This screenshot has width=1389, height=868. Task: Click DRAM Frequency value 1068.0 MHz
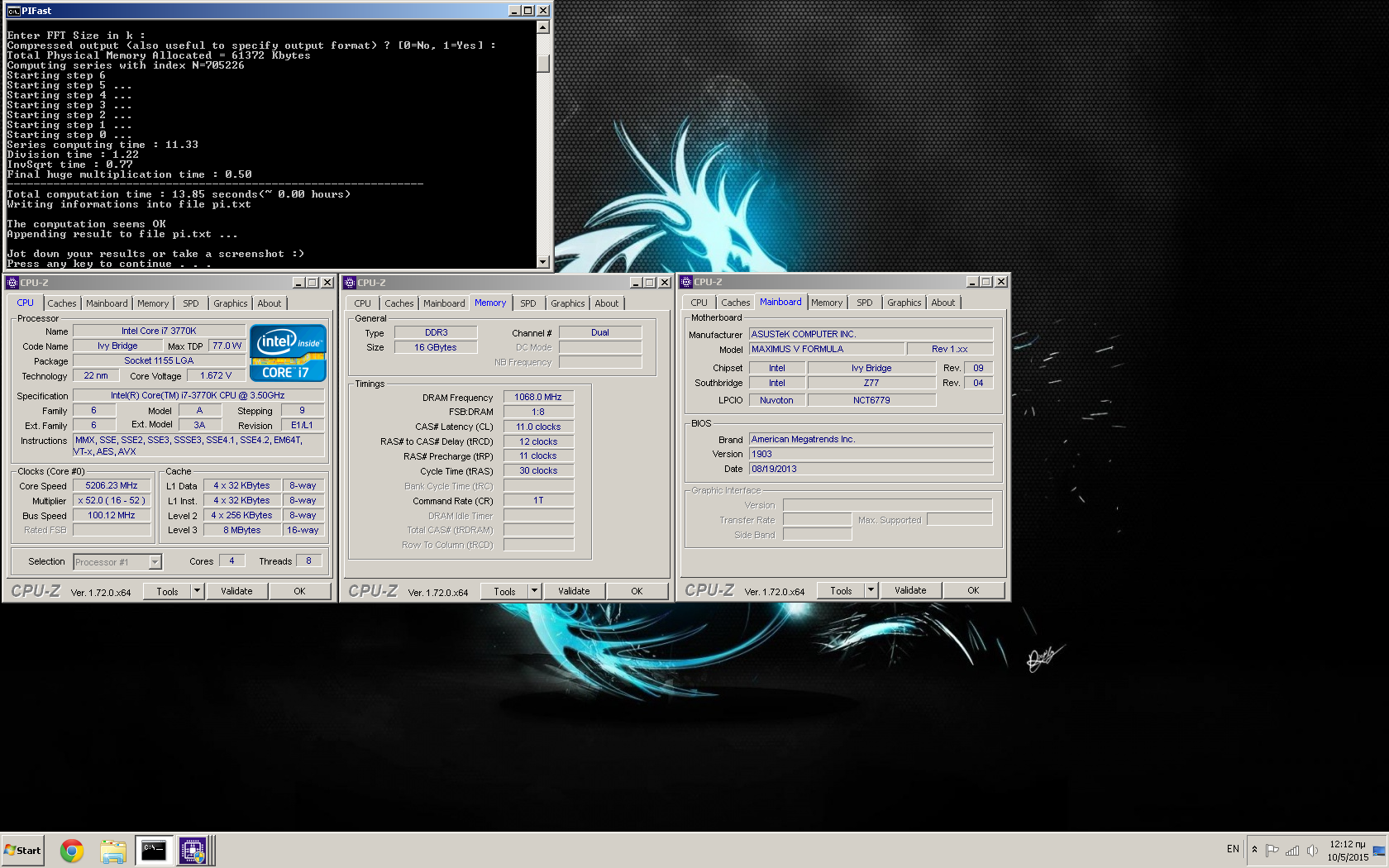tap(538, 397)
